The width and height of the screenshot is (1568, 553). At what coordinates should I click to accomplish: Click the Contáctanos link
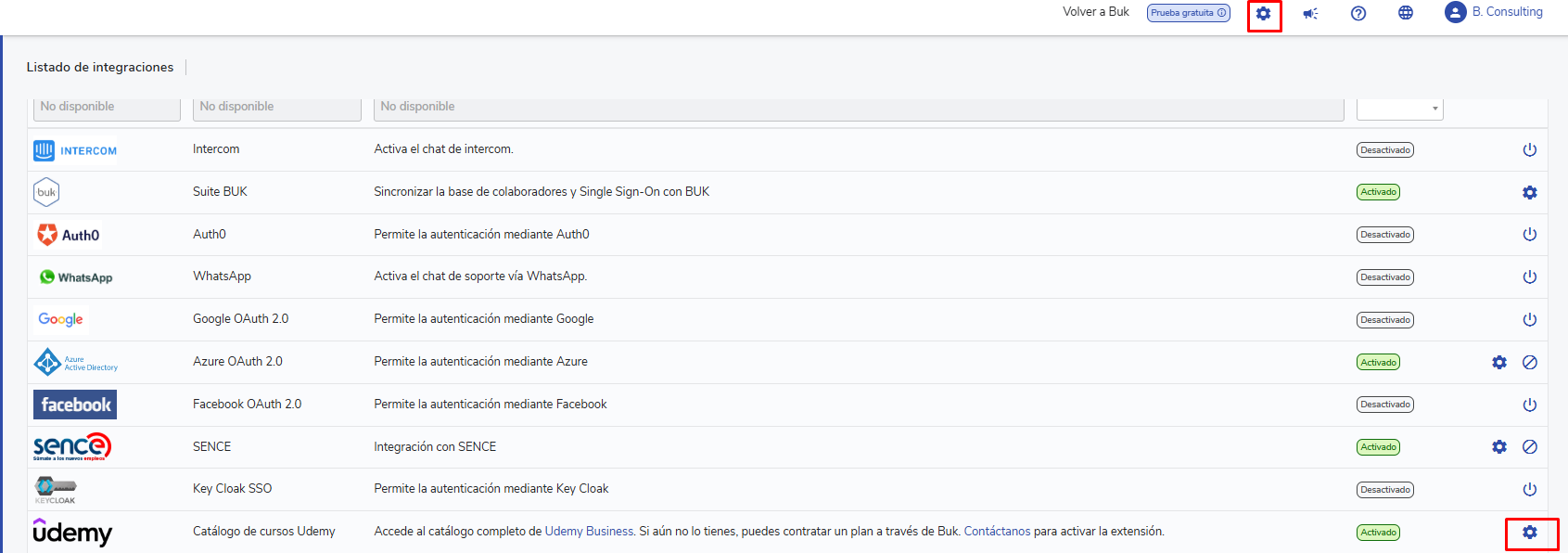coord(997,532)
